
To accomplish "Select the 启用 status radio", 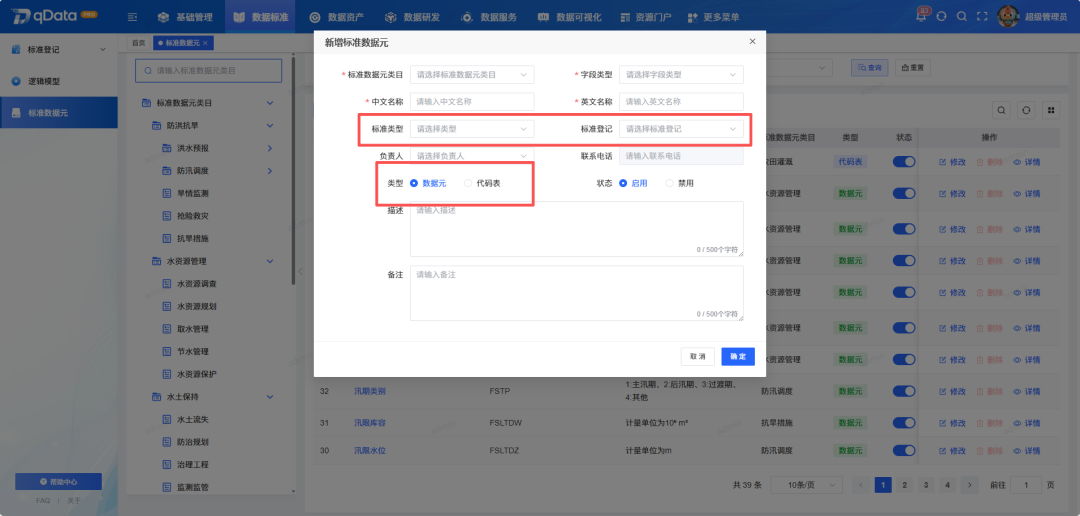I will point(623,183).
